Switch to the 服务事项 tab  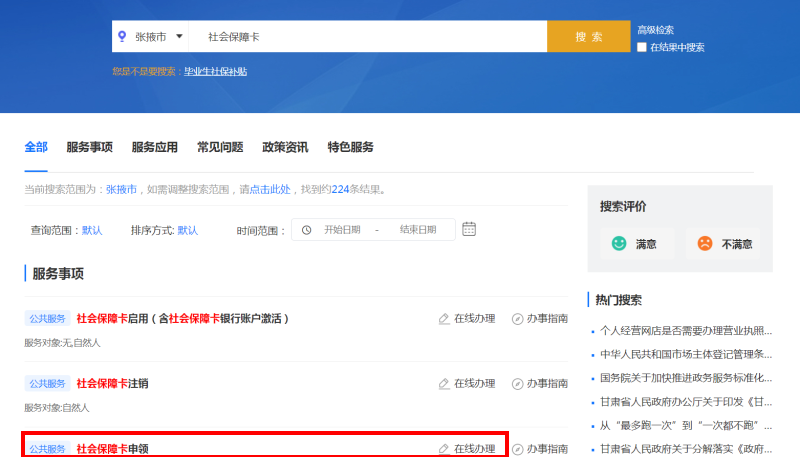[x=89, y=147]
